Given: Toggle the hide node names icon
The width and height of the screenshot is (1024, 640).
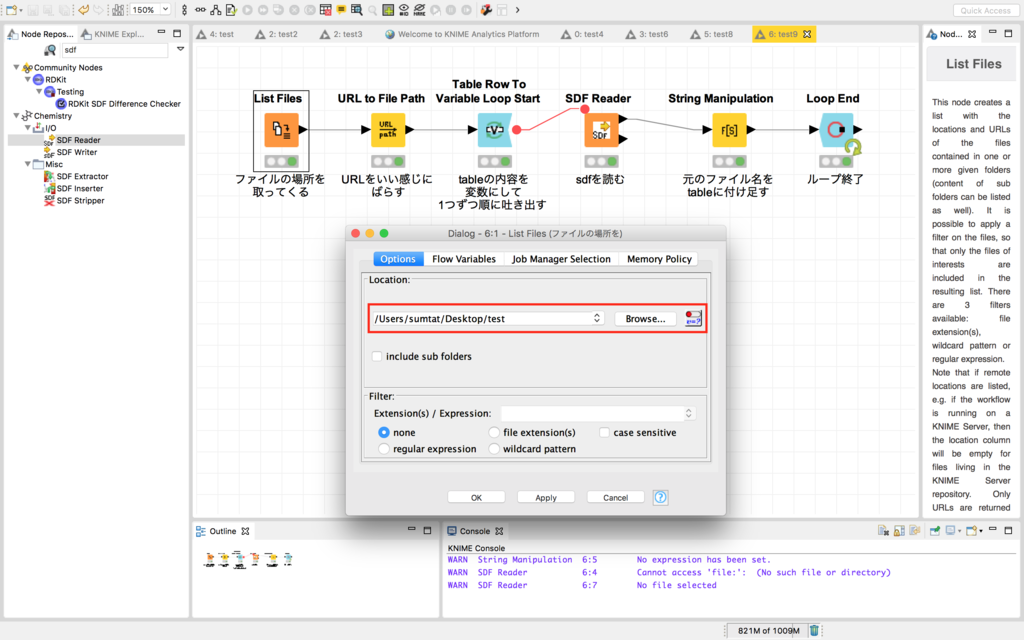Looking at the screenshot, I should click(419, 10).
